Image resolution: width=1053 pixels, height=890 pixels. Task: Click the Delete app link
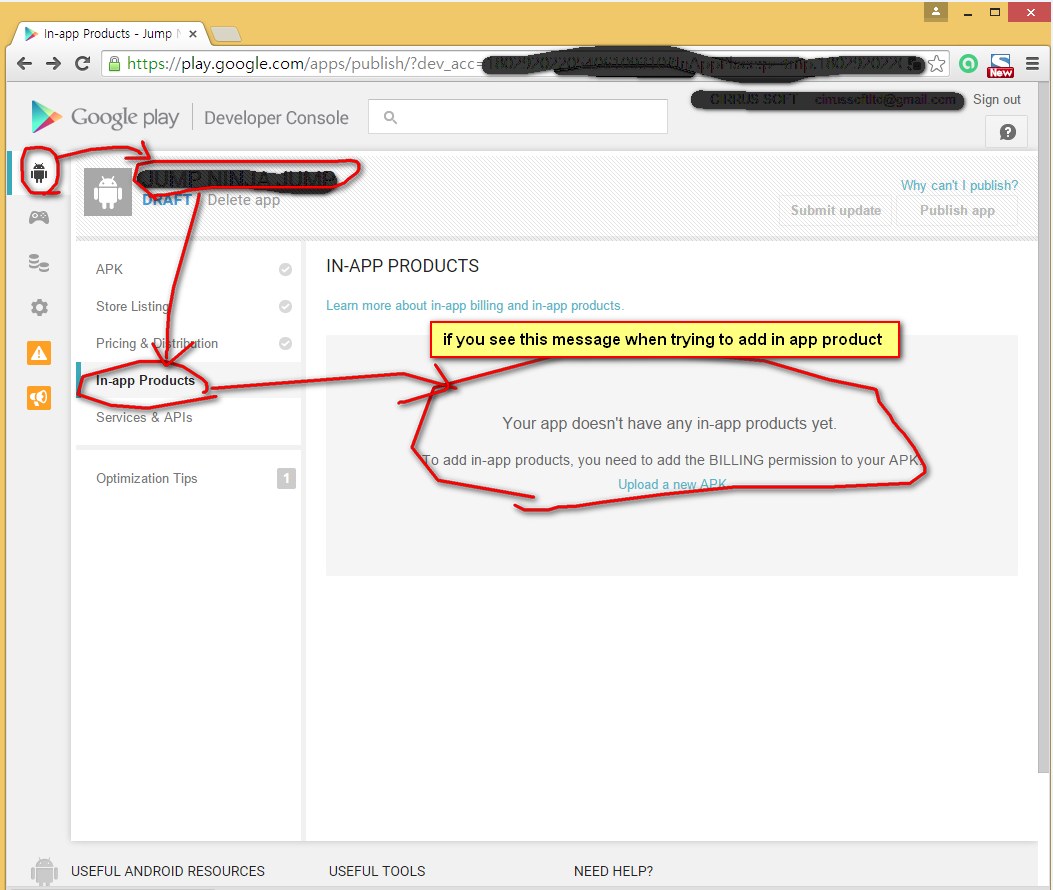tap(243, 200)
